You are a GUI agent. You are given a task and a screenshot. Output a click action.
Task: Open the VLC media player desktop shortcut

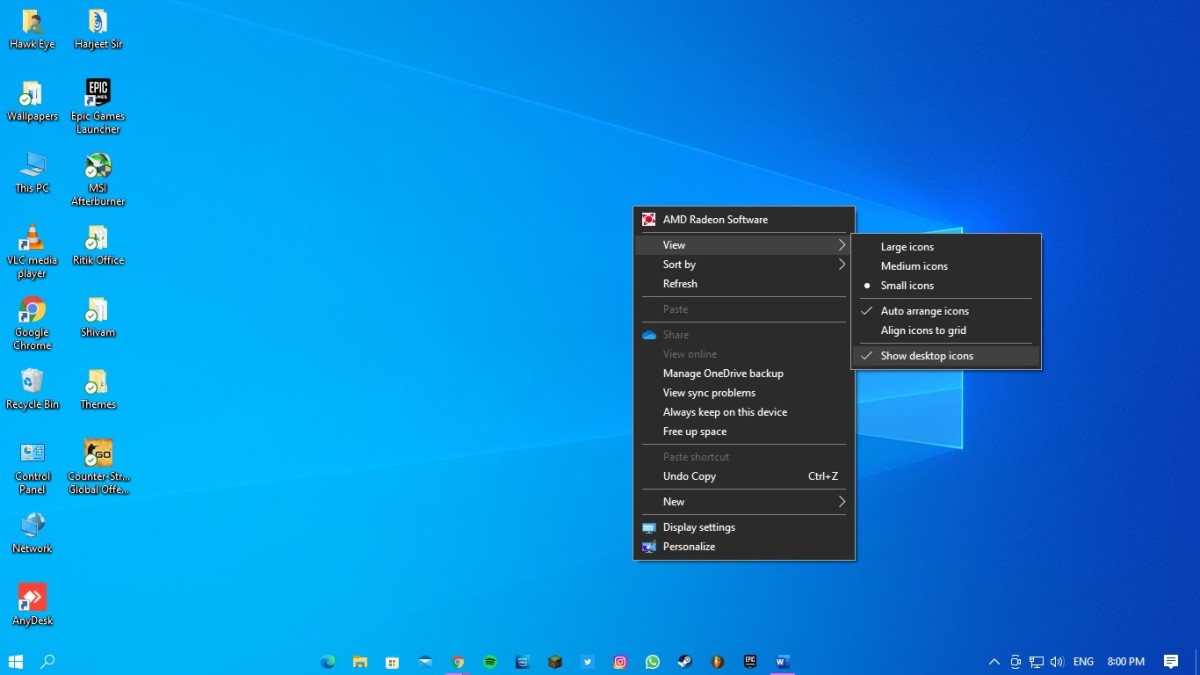[x=32, y=240]
